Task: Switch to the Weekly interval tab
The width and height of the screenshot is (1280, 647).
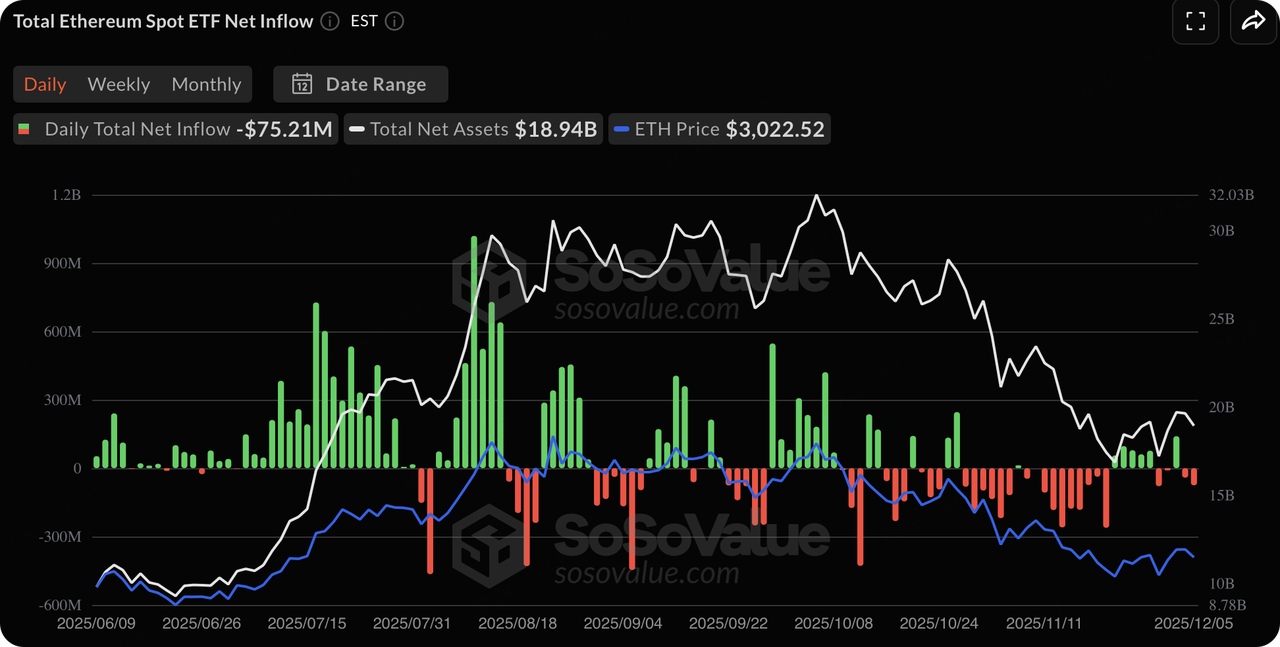Action: point(119,84)
